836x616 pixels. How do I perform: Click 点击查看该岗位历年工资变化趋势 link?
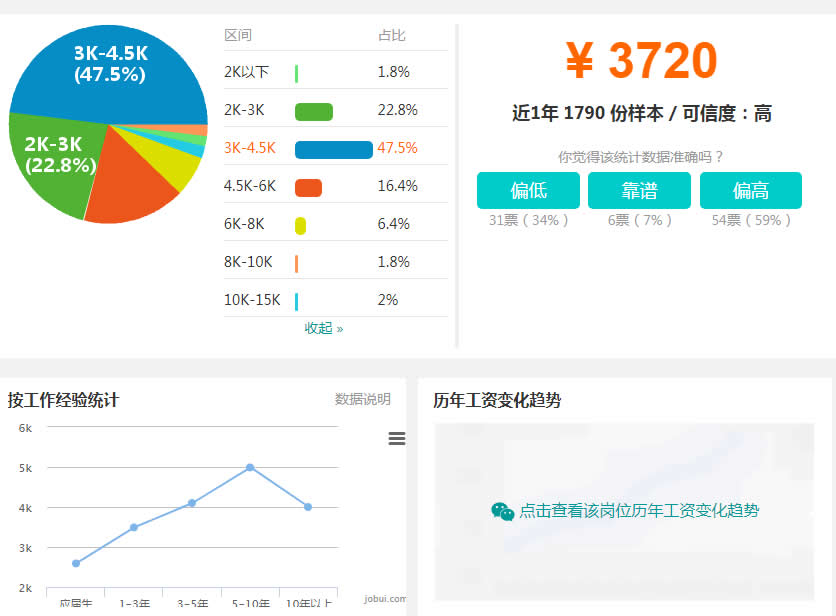638,511
